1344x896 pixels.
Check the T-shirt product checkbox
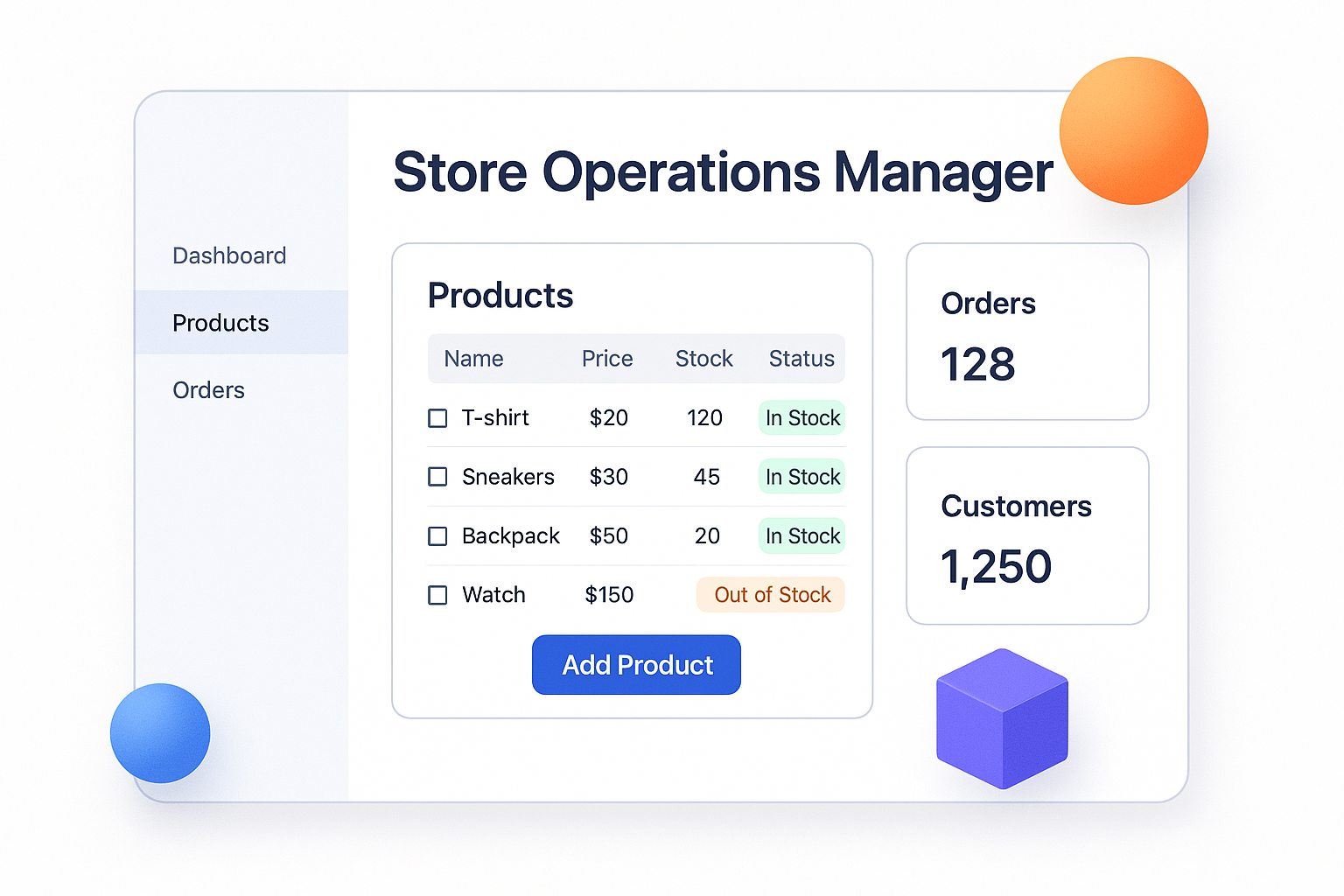[437, 418]
